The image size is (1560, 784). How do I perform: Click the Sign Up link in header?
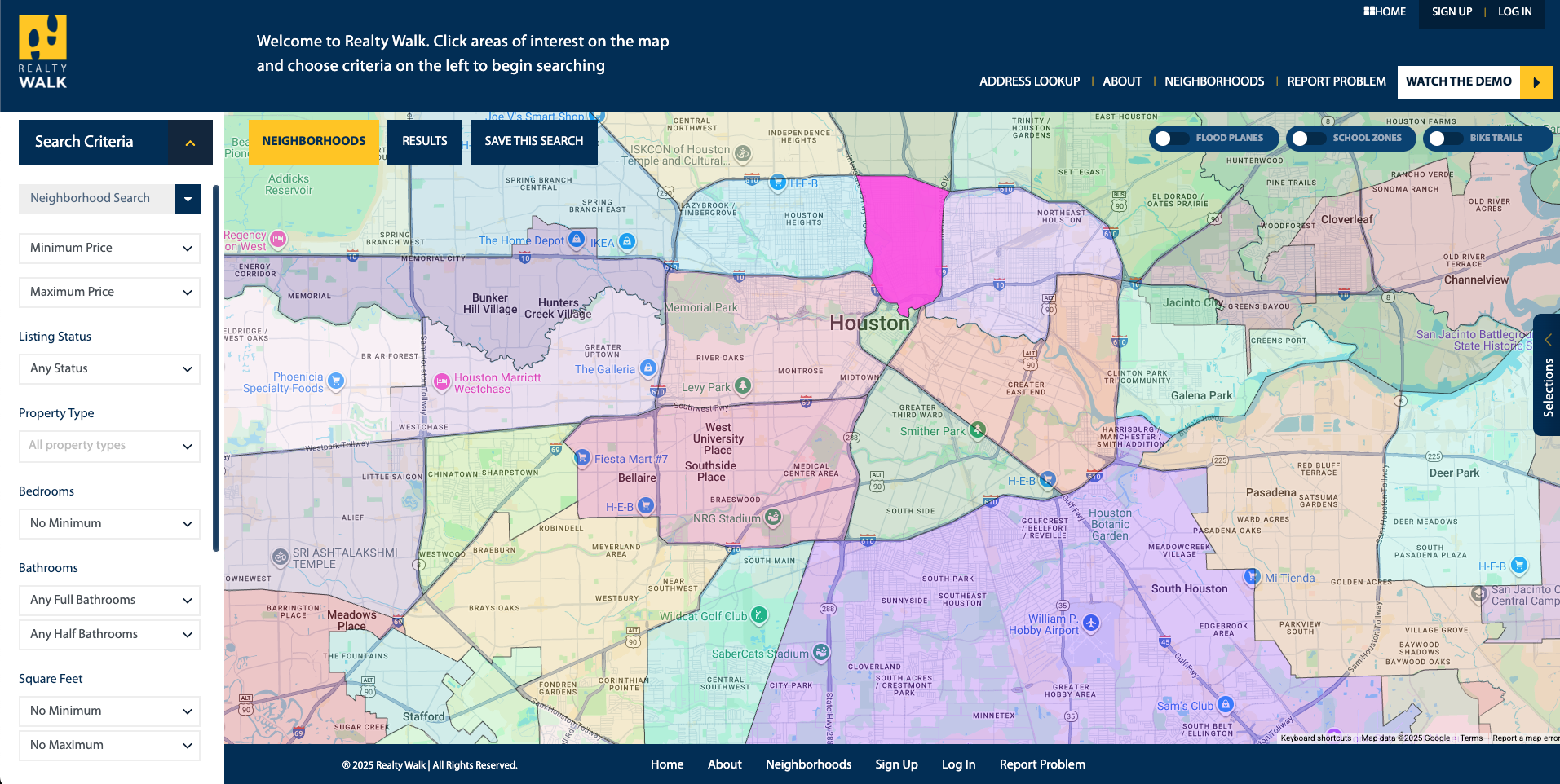(1452, 12)
